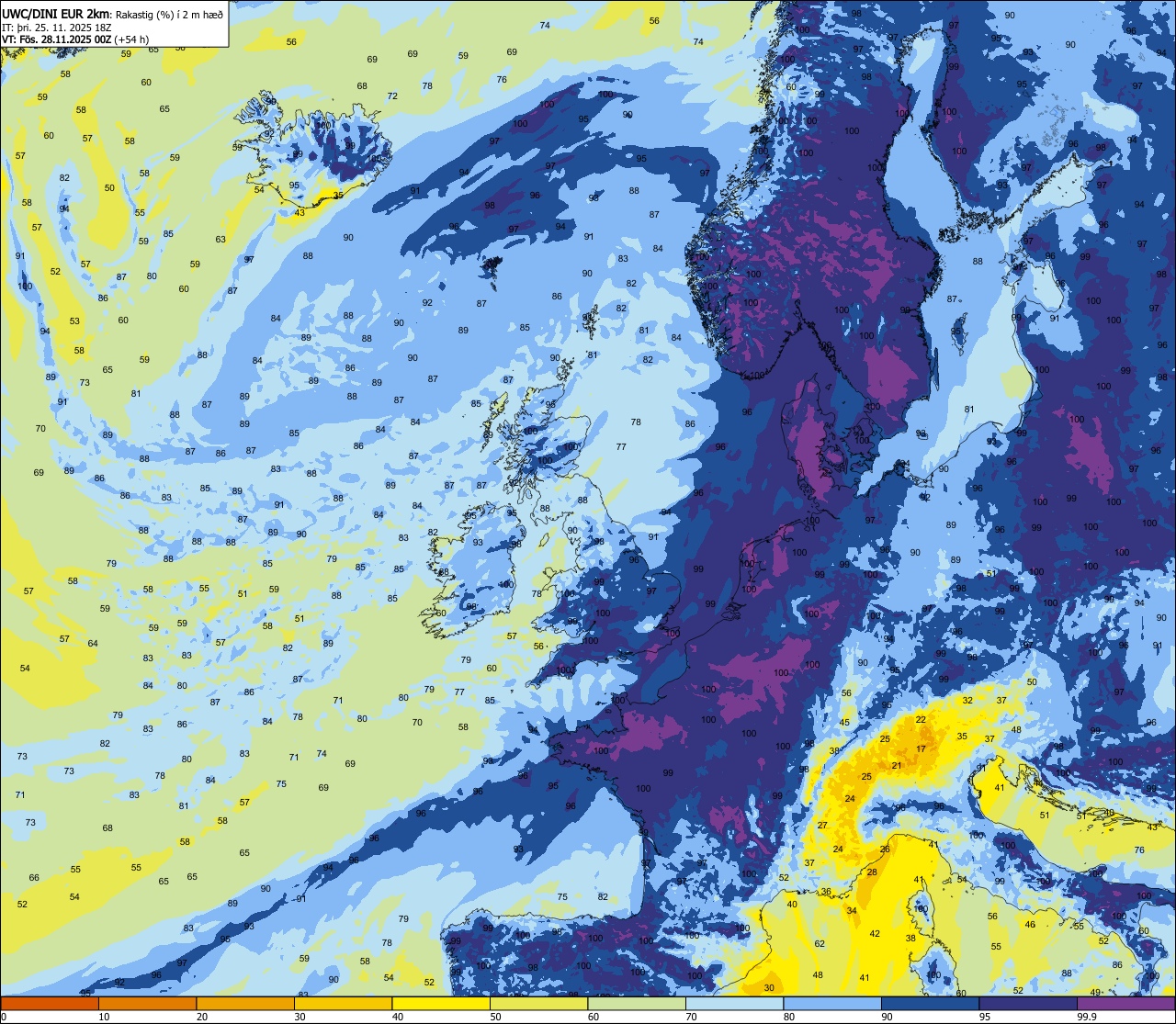Viewport: 1176px width, 1024px height.
Task: Click the '95' legend scale tick label
Action: coord(985,1017)
